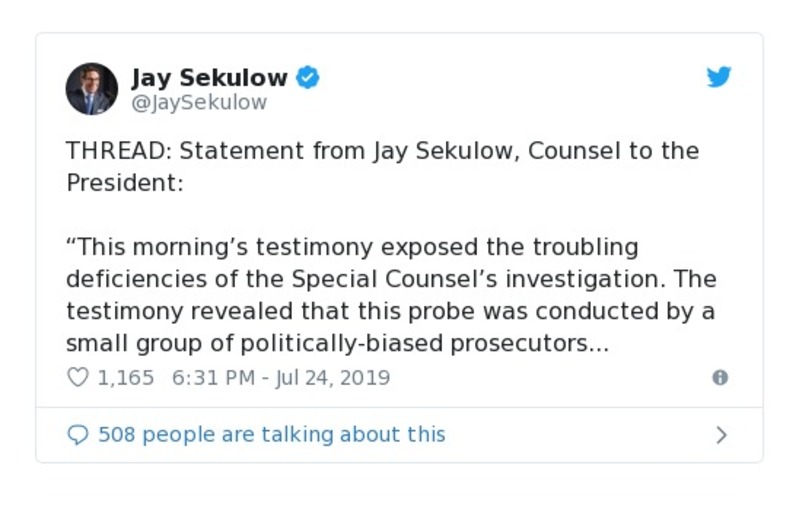Open '508 people are talking about this'

point(271,435)
